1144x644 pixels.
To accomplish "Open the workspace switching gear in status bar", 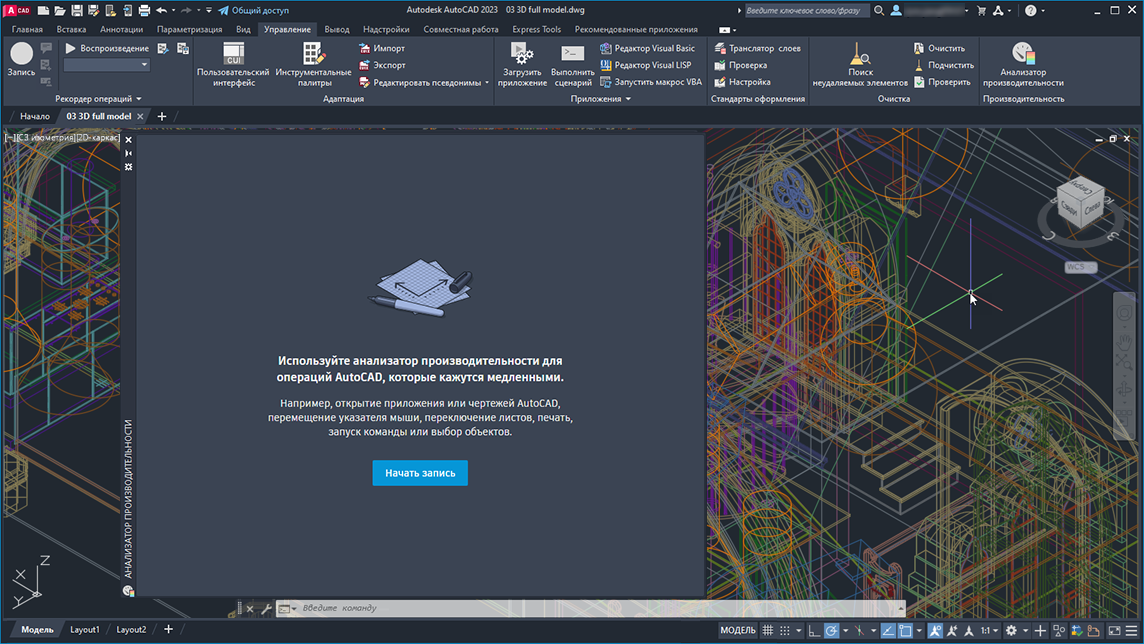I will (x=1011, y=630).
